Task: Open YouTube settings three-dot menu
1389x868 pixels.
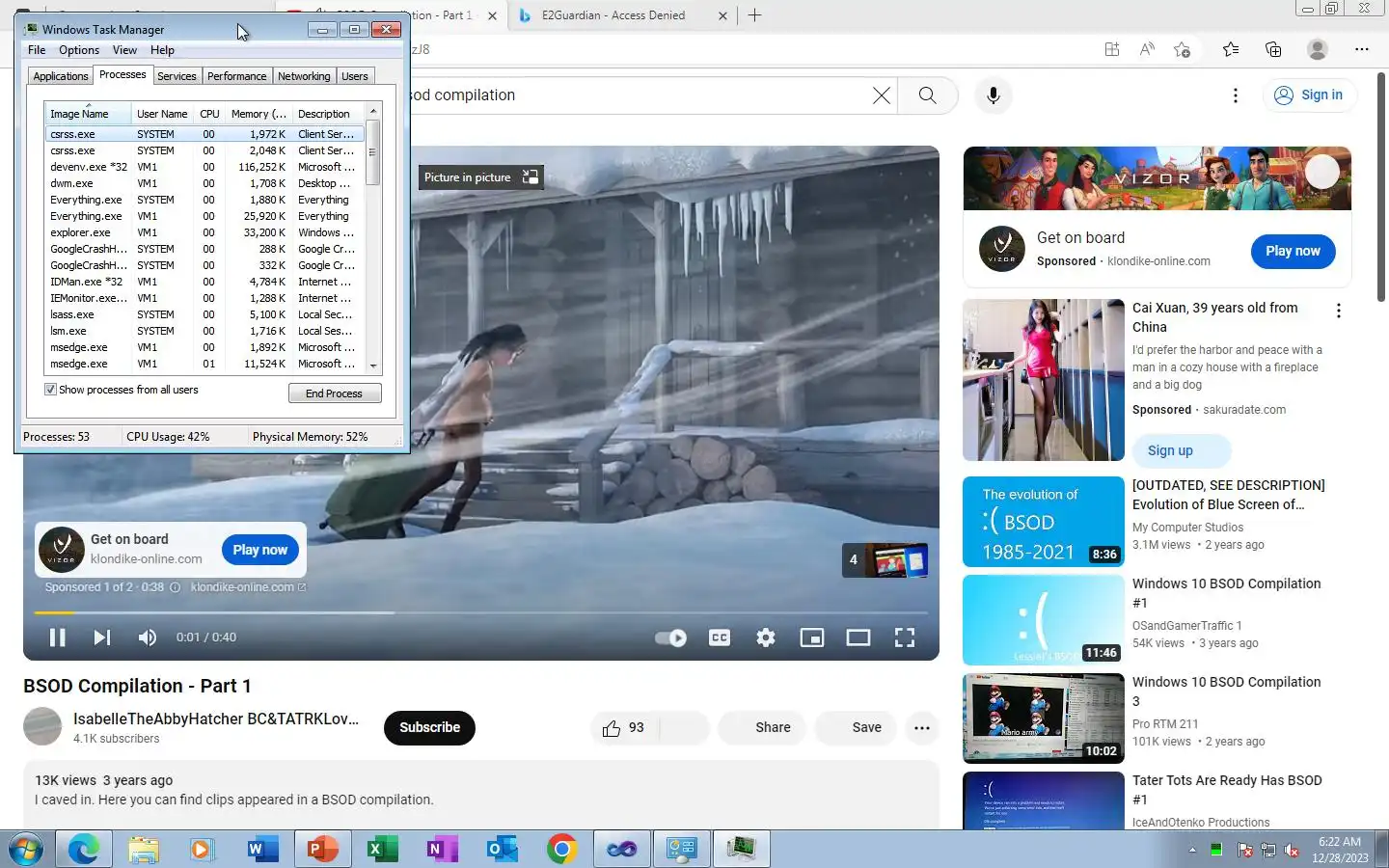Action: [x=1236, y=95]
